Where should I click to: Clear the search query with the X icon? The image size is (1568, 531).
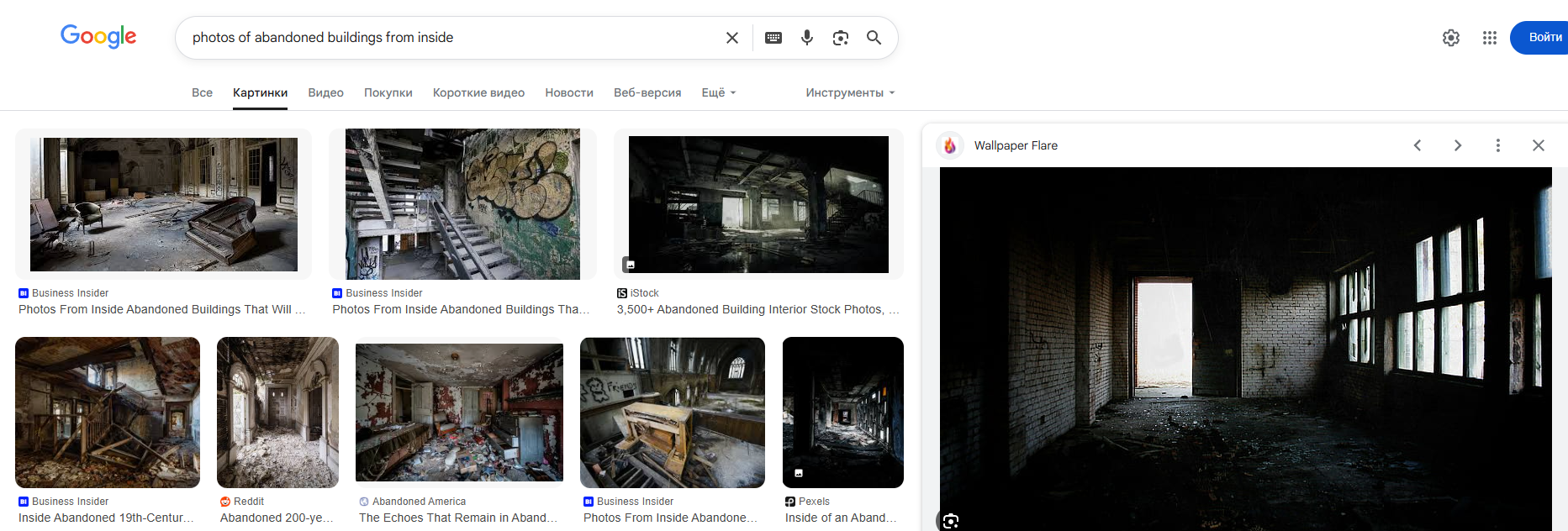732,38
